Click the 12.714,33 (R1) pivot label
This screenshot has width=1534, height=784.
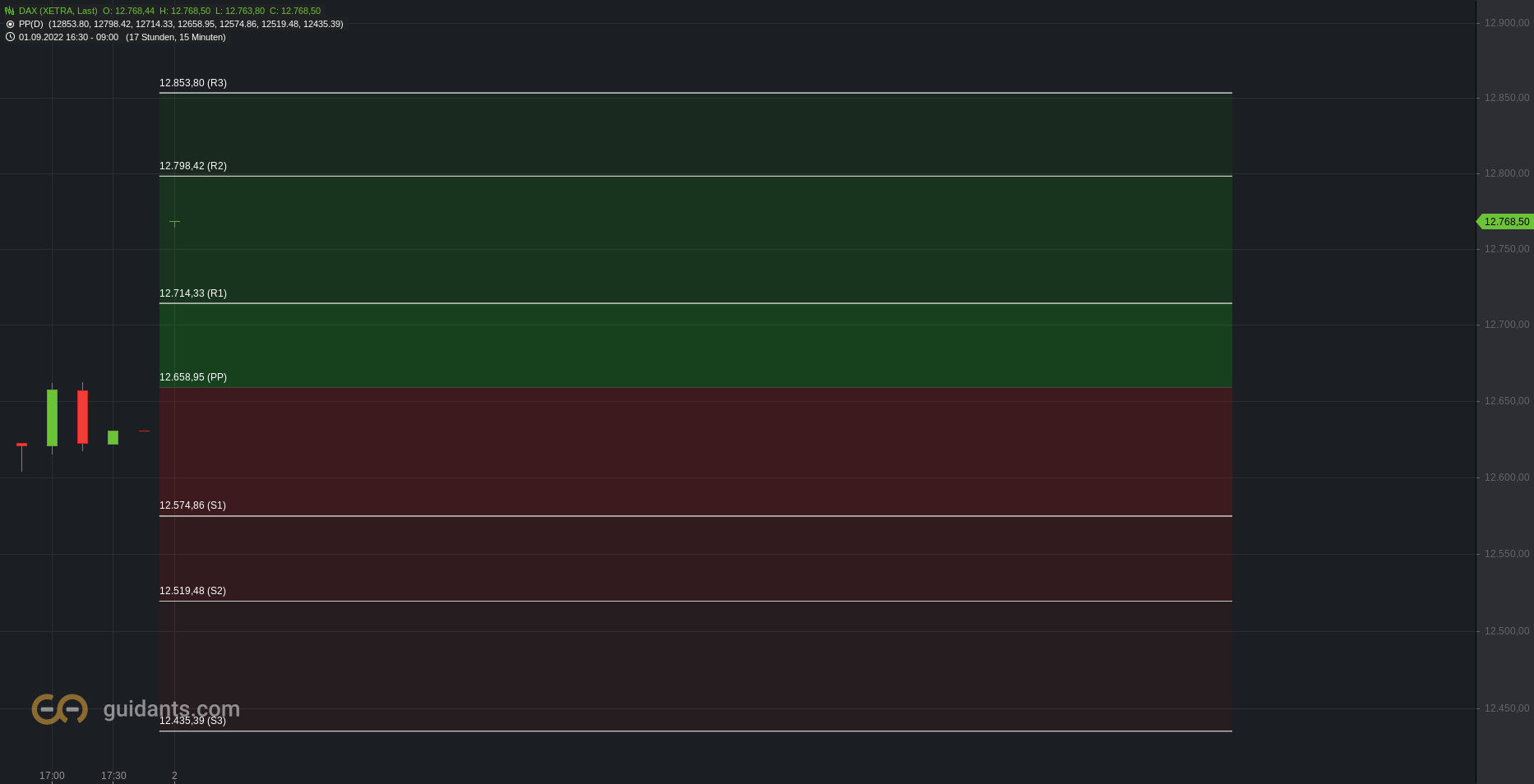(x=193, y=293)
